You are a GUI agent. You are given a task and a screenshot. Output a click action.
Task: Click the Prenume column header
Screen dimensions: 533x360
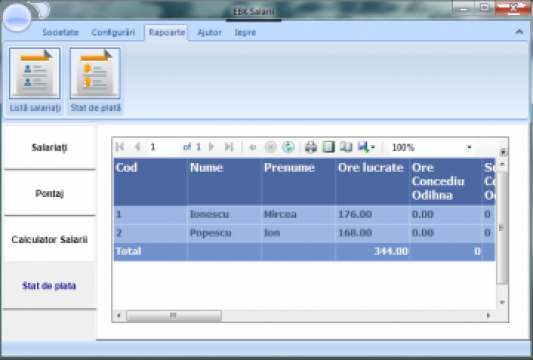tap(298, 182)
